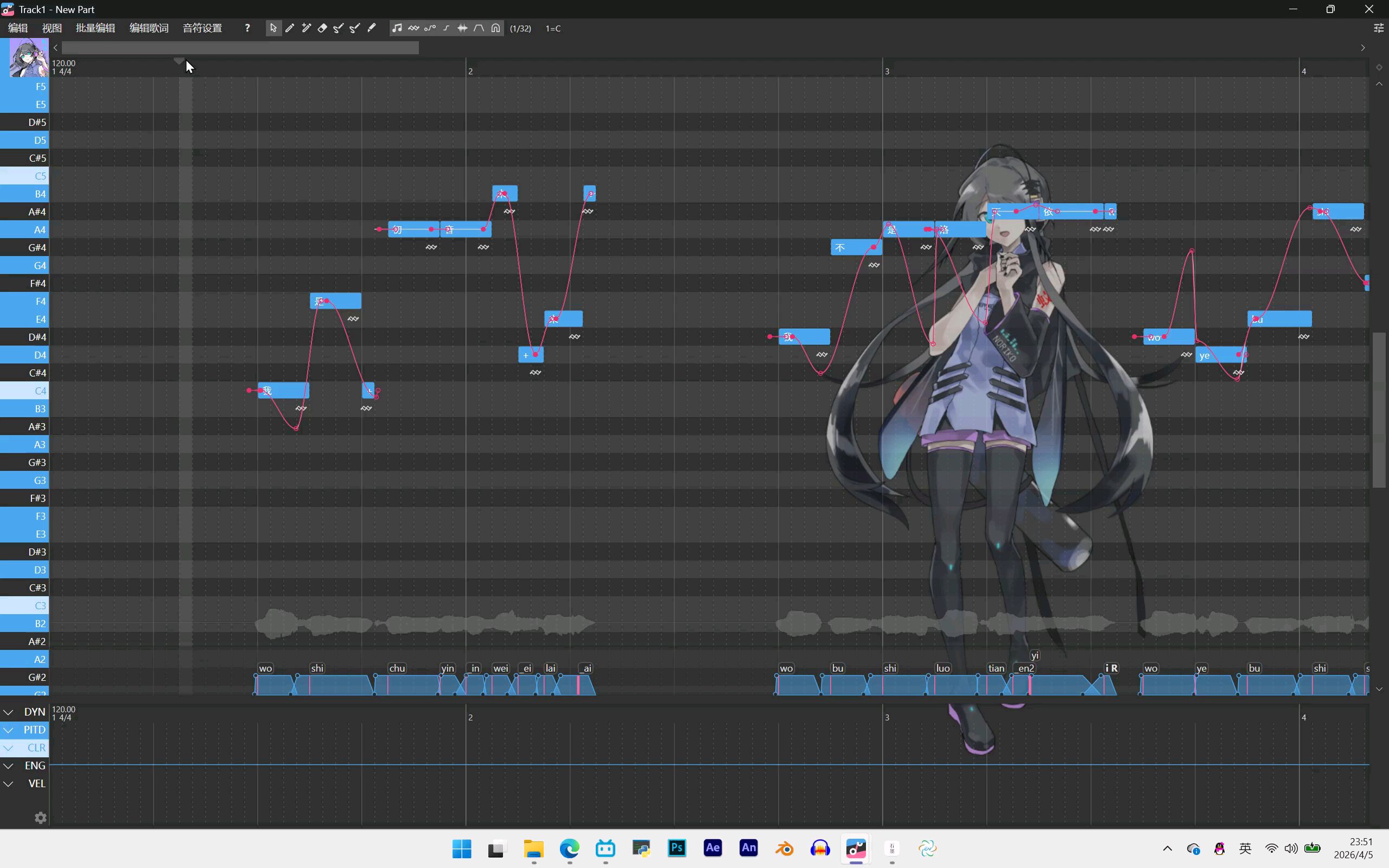Open the 编辑 menu
Image resolution: width=1389 pixels, height=868 pixels.
point(18,28)
